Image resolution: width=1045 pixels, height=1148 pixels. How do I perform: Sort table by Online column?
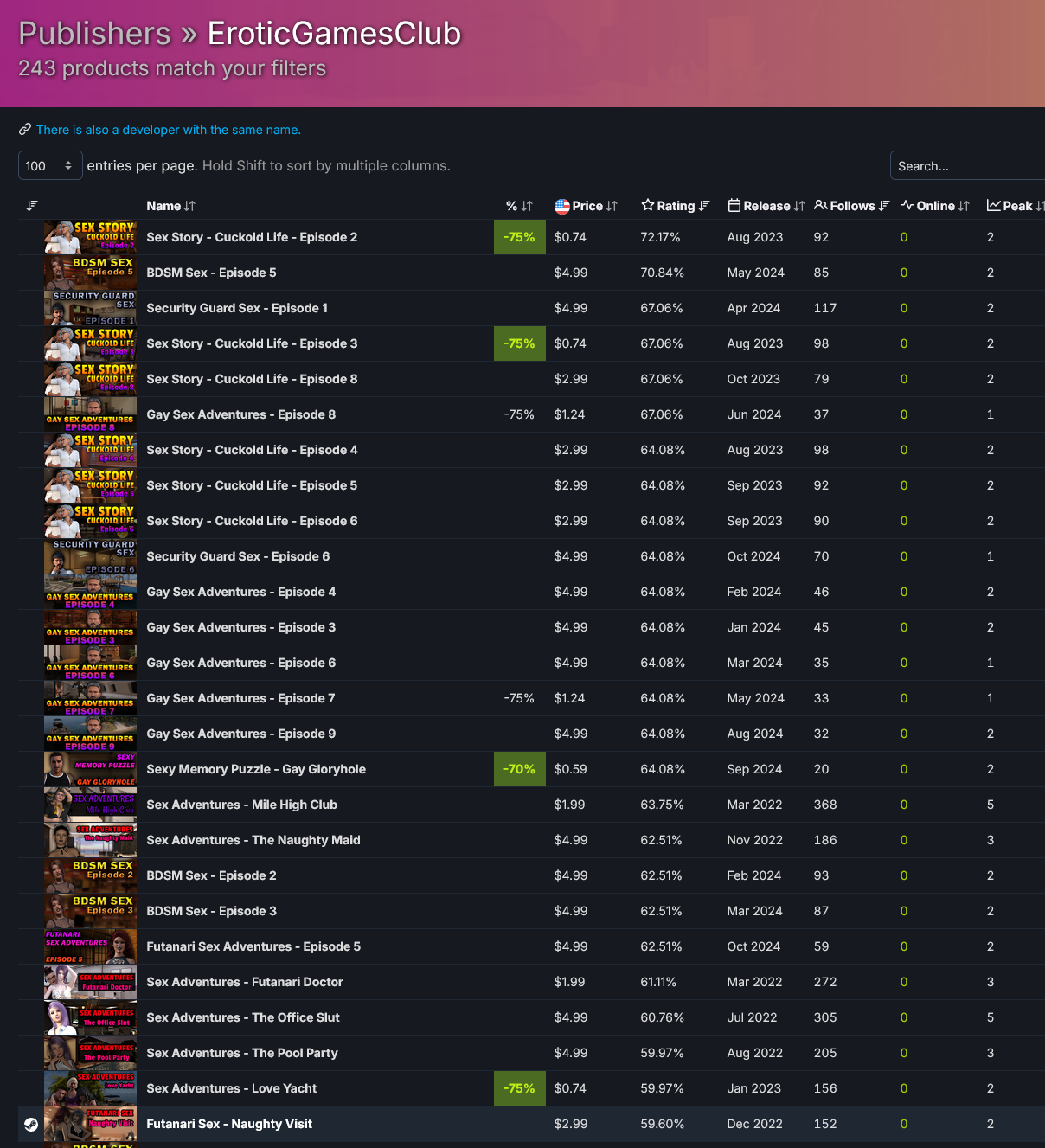[934, 206]
